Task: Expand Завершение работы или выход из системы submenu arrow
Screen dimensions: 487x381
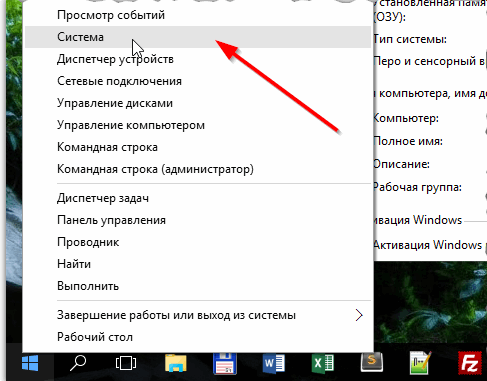Action: coord(359,315)
